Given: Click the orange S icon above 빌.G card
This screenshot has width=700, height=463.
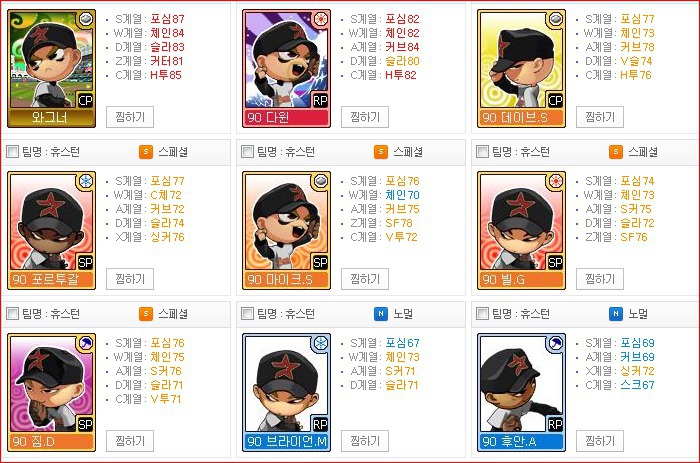Looking at the screenshot, I should pos(616,152).
